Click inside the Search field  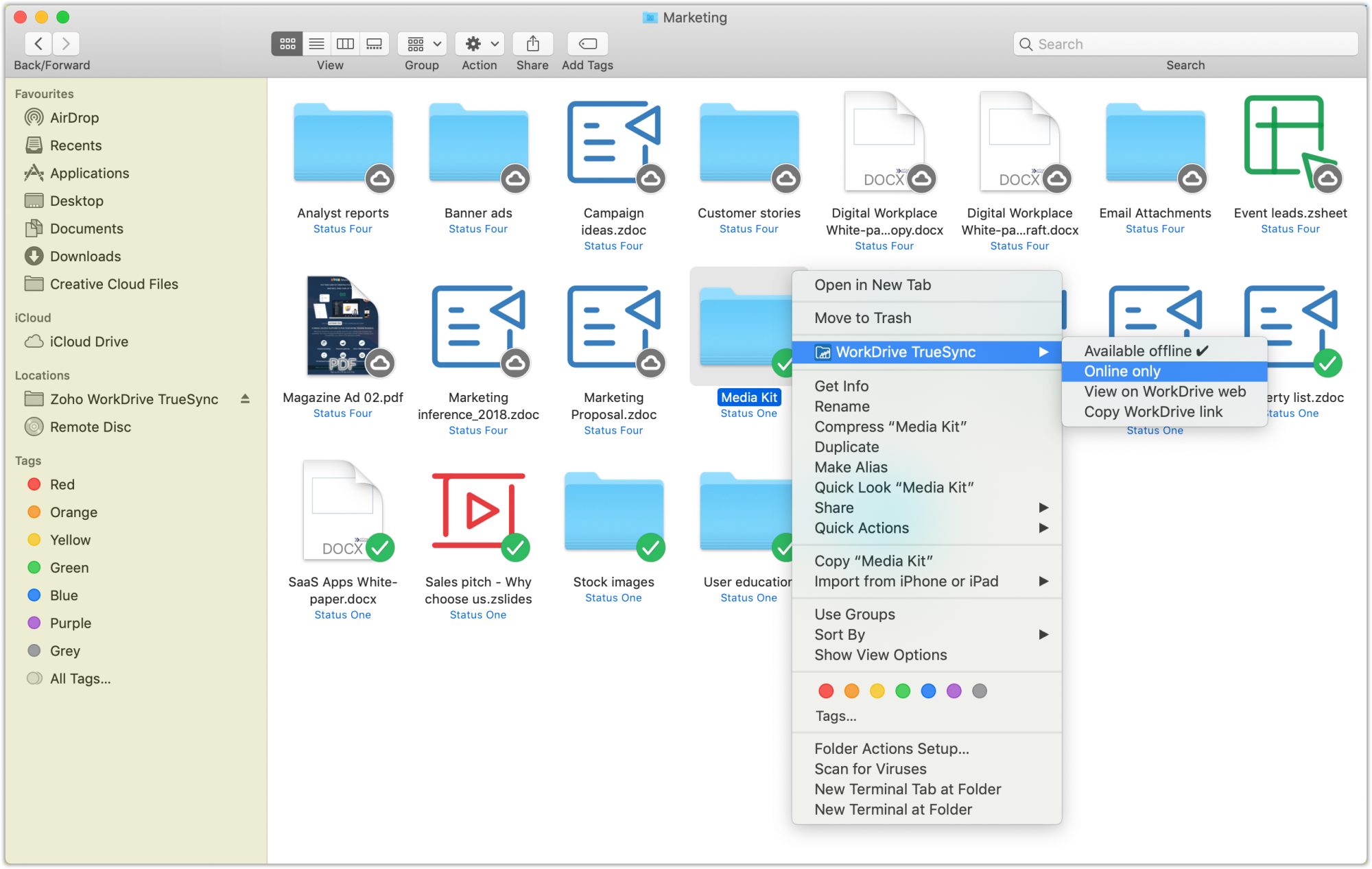[x=1185, y=43]
